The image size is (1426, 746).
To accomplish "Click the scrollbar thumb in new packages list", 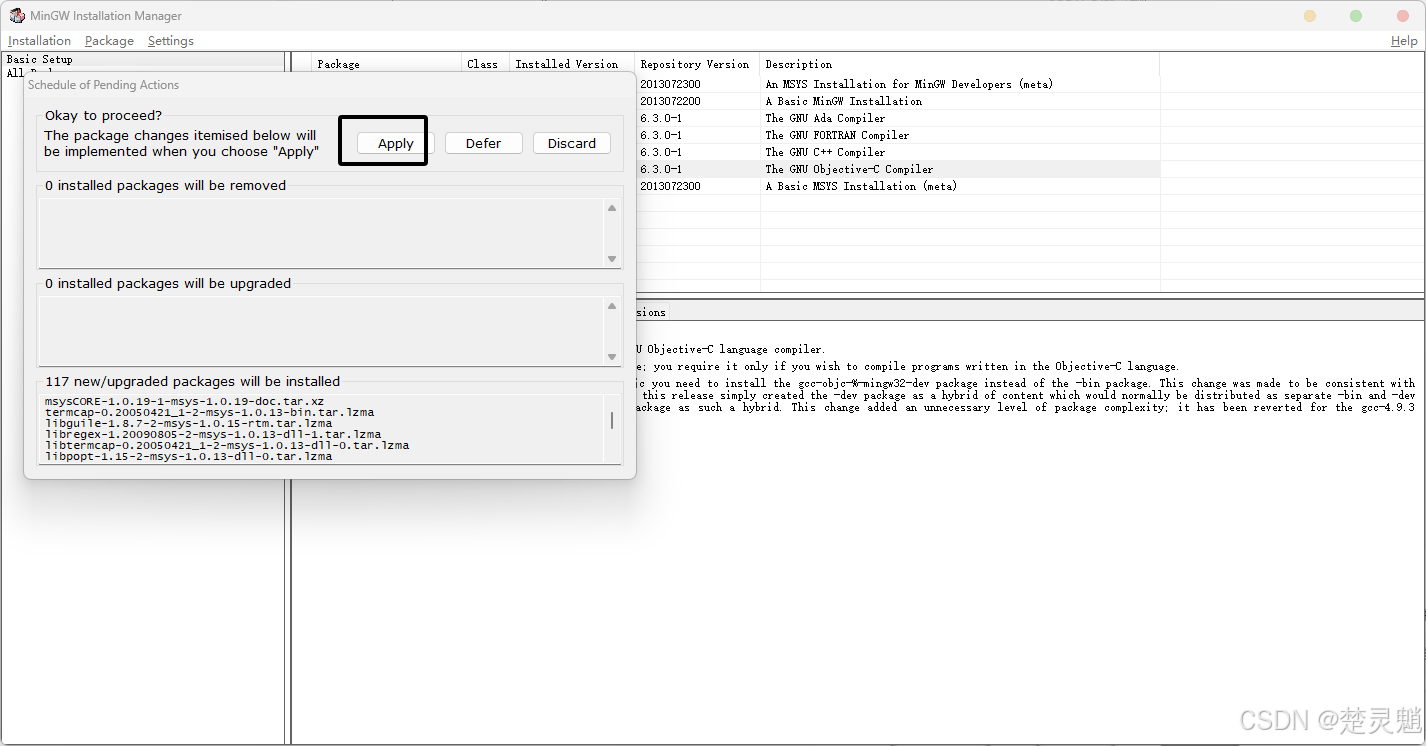I will pos(612,420).
